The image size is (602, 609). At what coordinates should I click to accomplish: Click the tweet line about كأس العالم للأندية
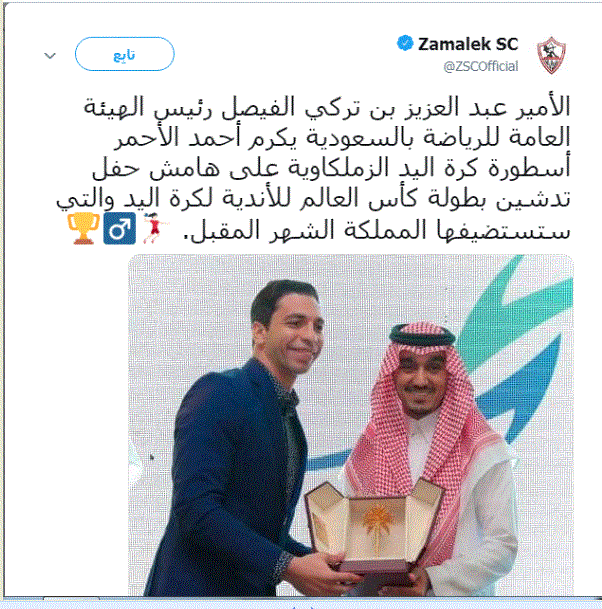pos(314,199)
